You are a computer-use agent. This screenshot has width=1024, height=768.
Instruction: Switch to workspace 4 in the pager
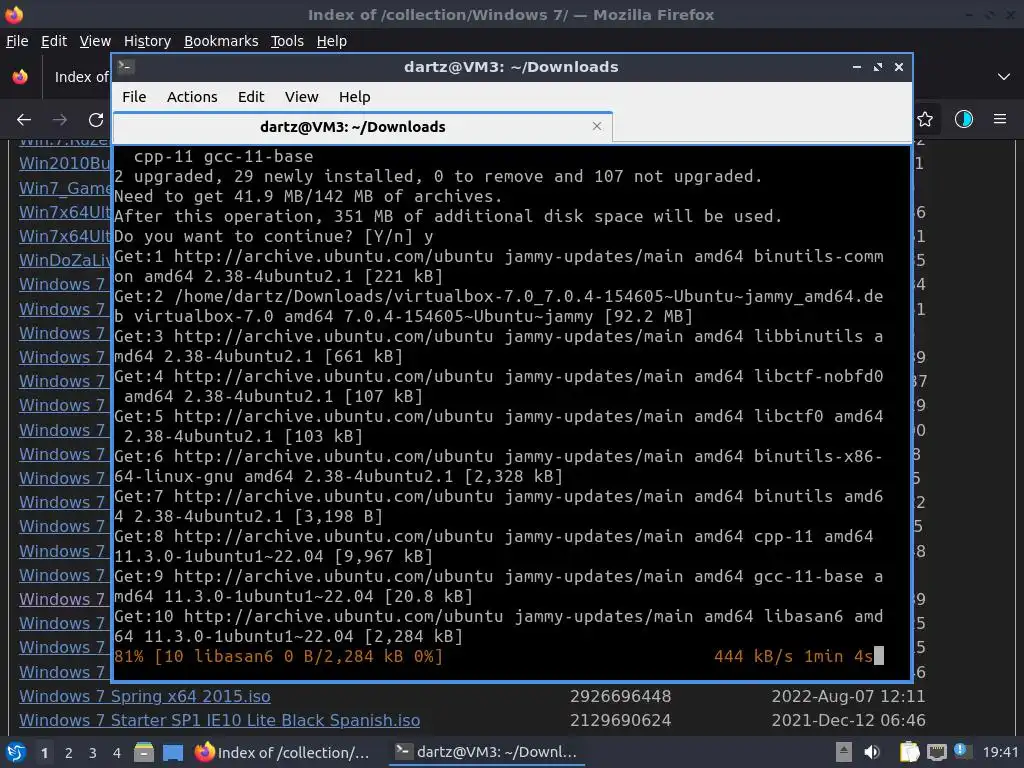(x=117, y=753)
